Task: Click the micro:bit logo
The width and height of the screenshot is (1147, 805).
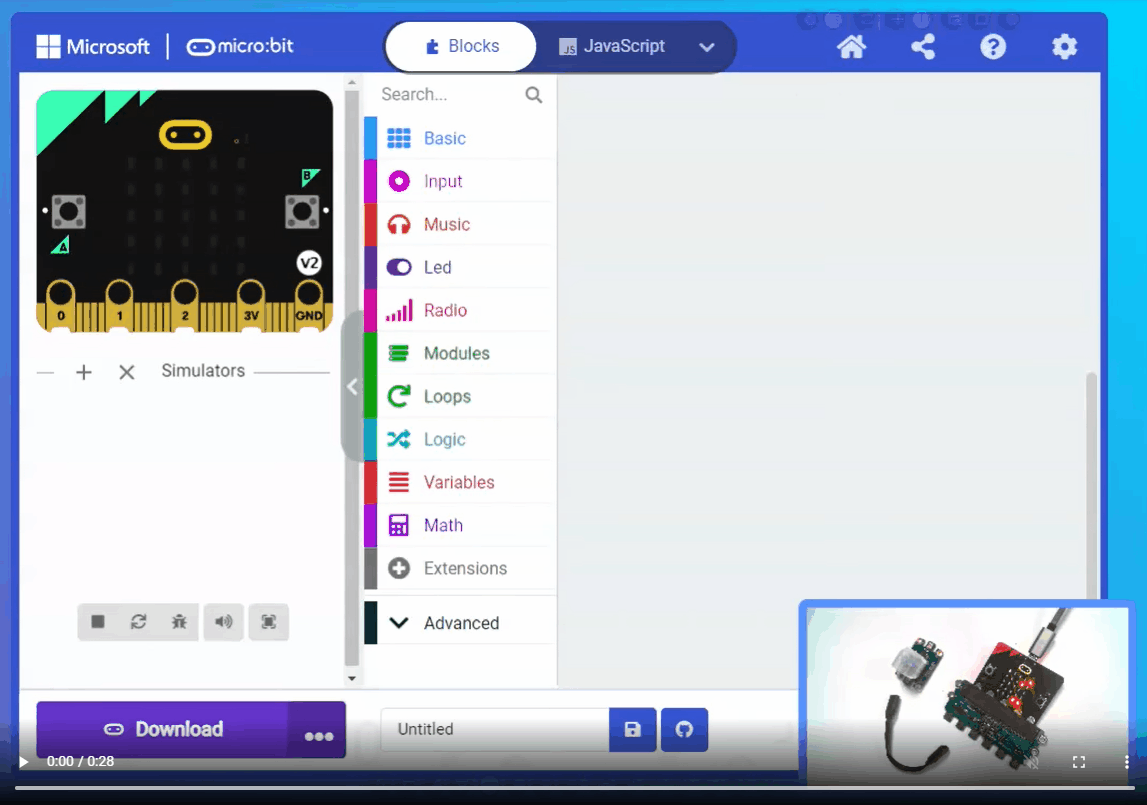Action: 240,46
